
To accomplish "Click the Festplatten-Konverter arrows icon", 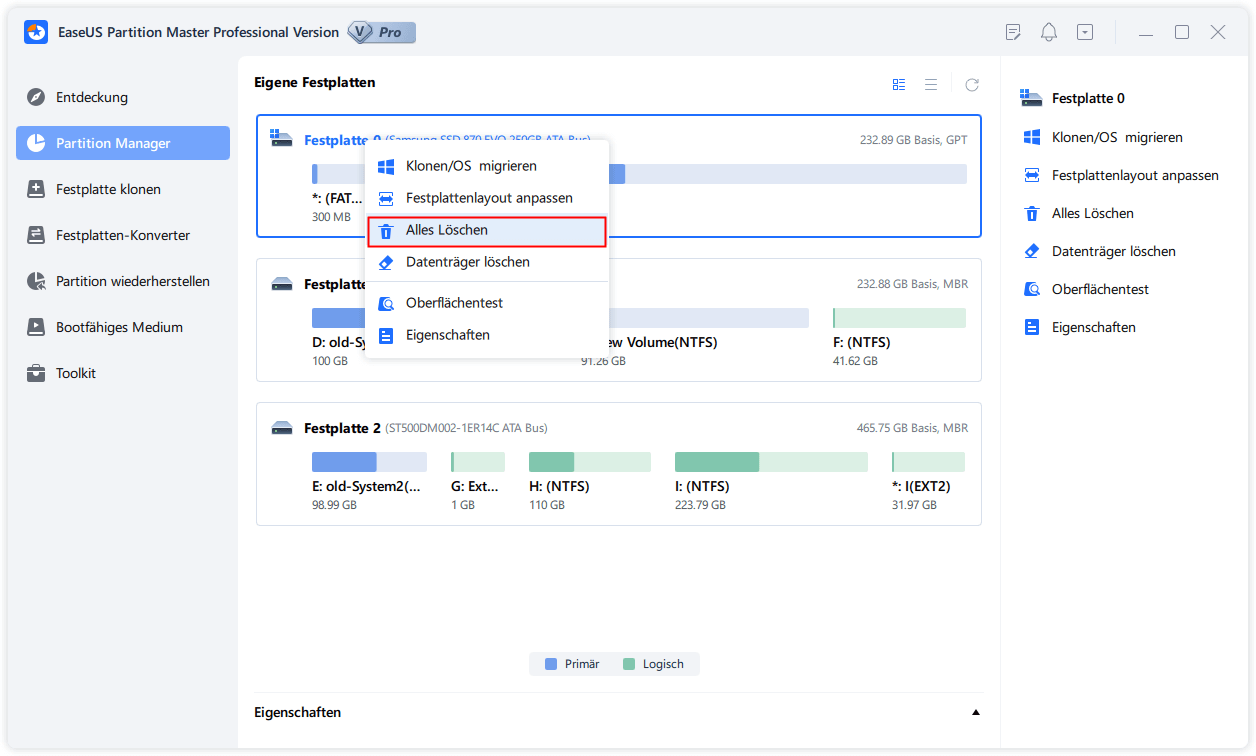I will tap(36, 235).
